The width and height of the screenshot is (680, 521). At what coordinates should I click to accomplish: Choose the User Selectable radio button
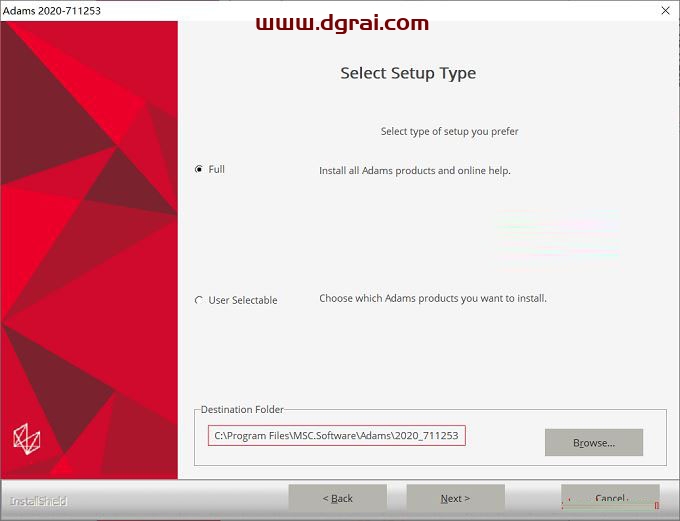click(199, 301)
